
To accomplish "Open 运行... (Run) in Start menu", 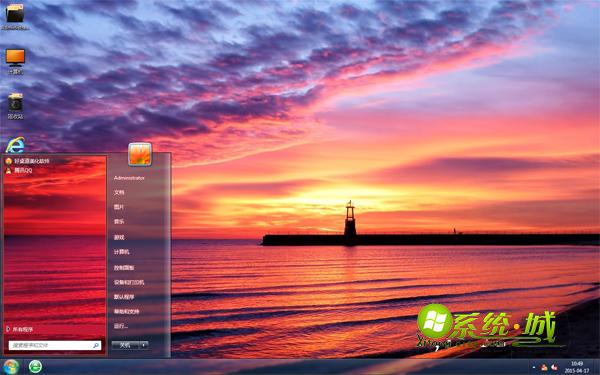I will 121,326.
